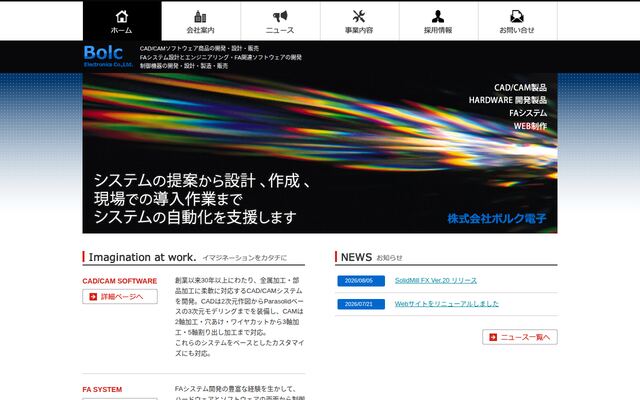Open the Webサイトをリニューアルしました news link

[x=447, y=304]
